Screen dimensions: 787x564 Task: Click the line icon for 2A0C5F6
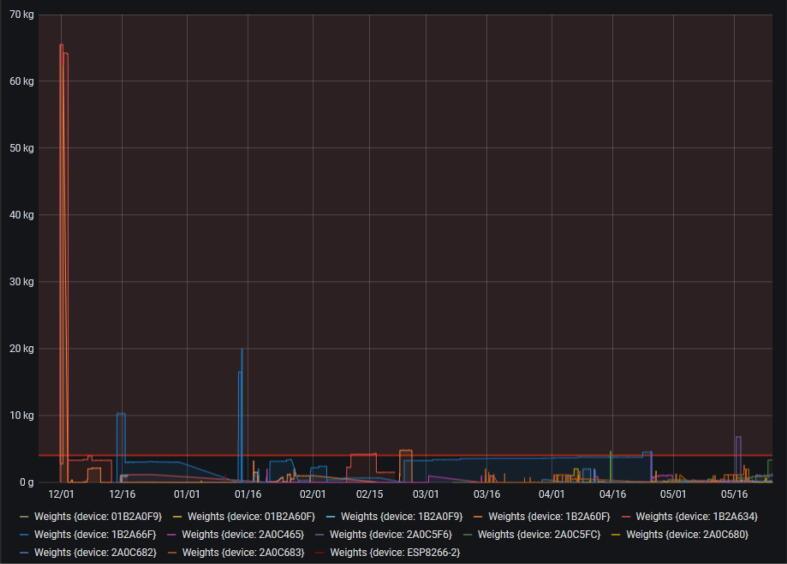pos(320,535)
